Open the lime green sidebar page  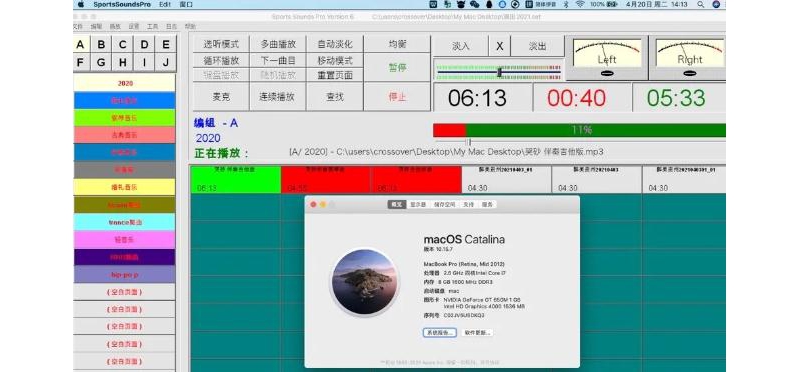(x=124, y=118)
